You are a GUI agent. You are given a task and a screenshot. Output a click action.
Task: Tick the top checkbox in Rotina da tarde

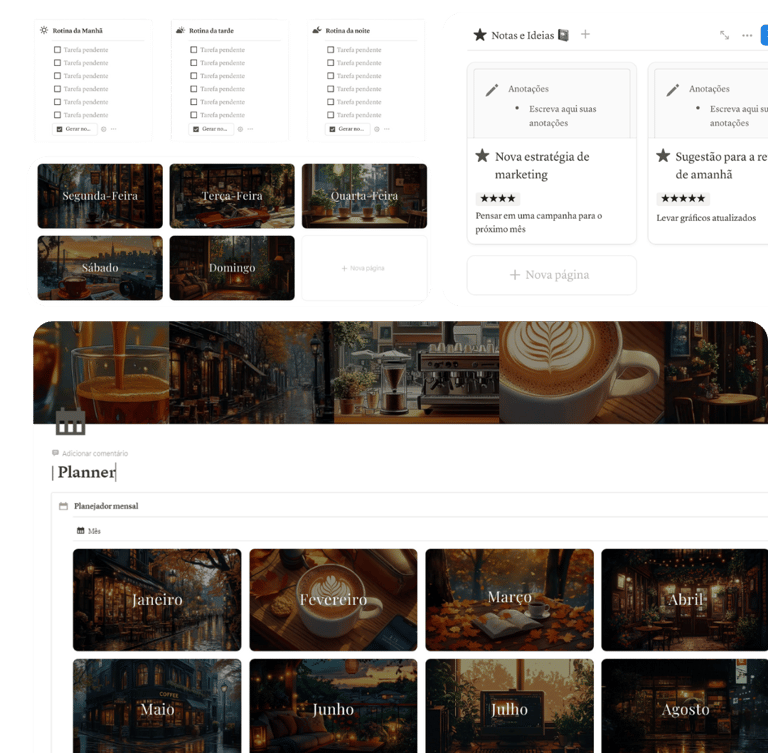click(193, 49)
